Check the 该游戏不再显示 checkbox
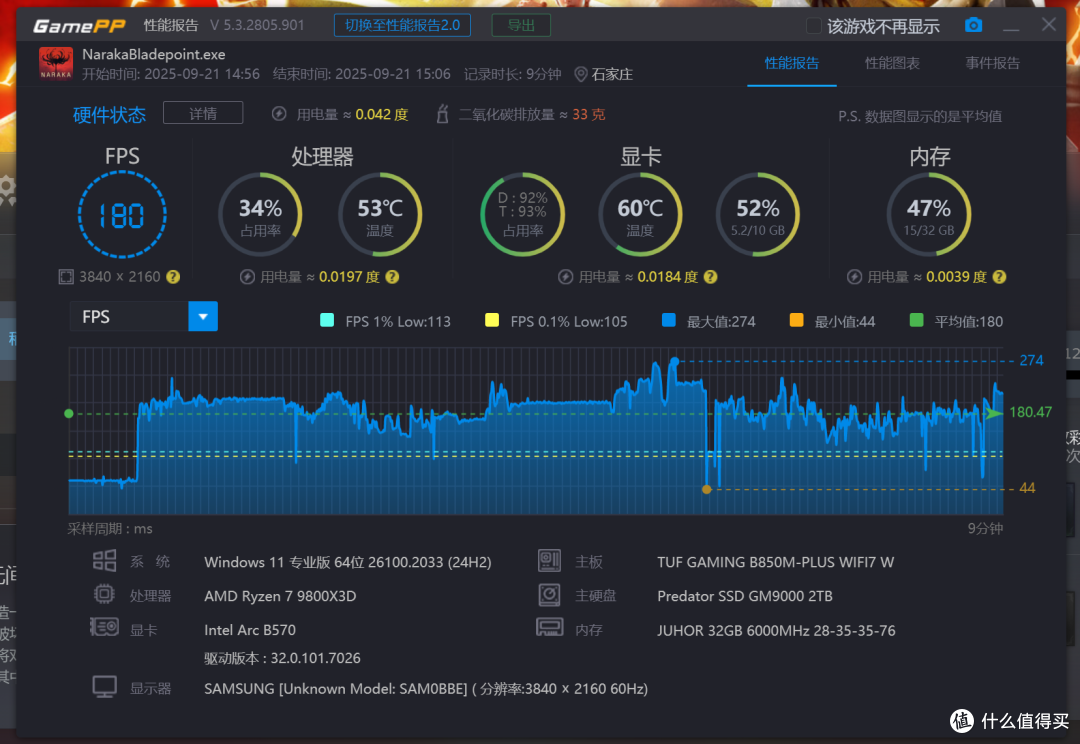This screenshot has height=744, width=1080. pyautogui.click(x=813, y=26)
